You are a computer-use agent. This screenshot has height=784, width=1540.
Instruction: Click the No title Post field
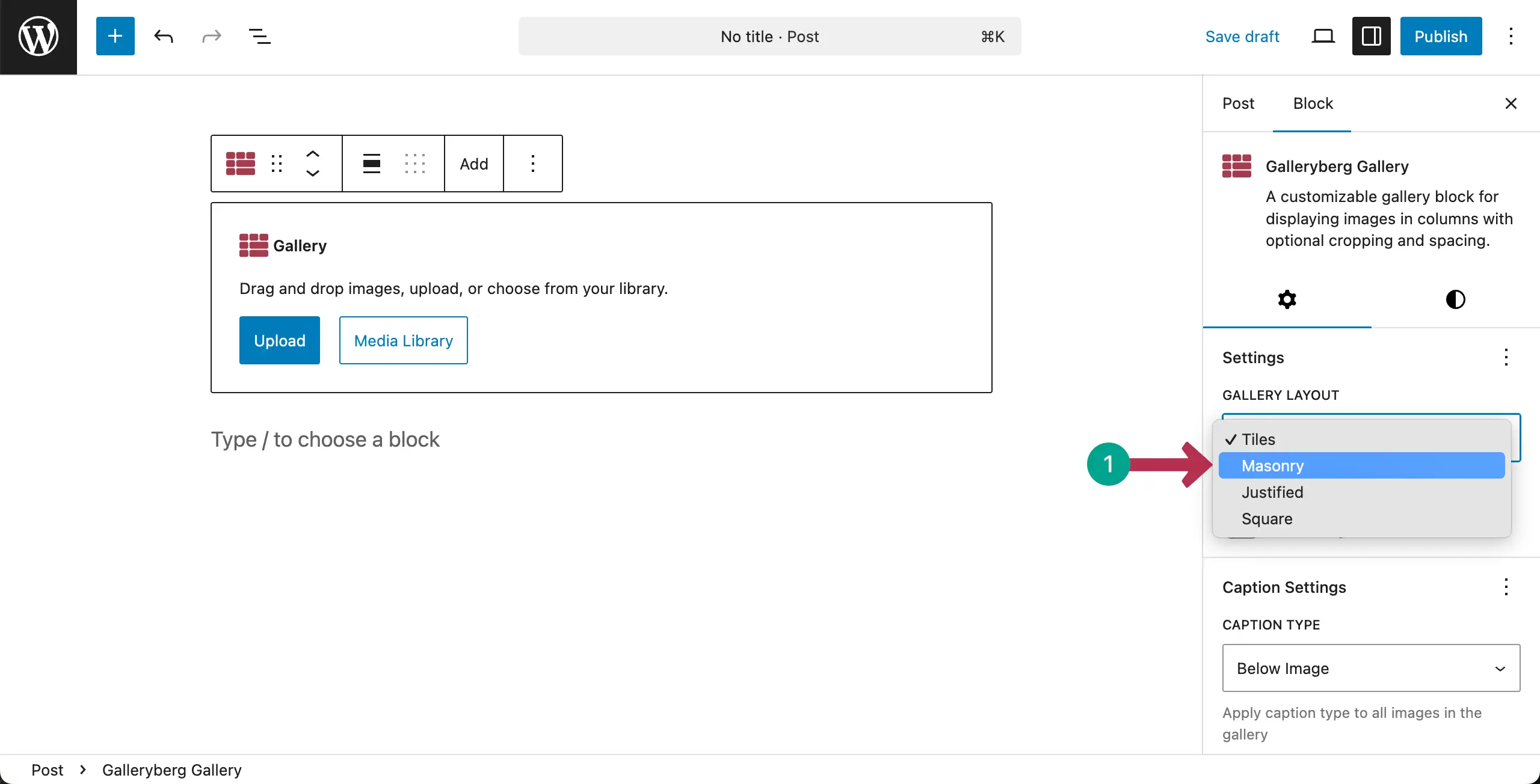click(770, 36)
